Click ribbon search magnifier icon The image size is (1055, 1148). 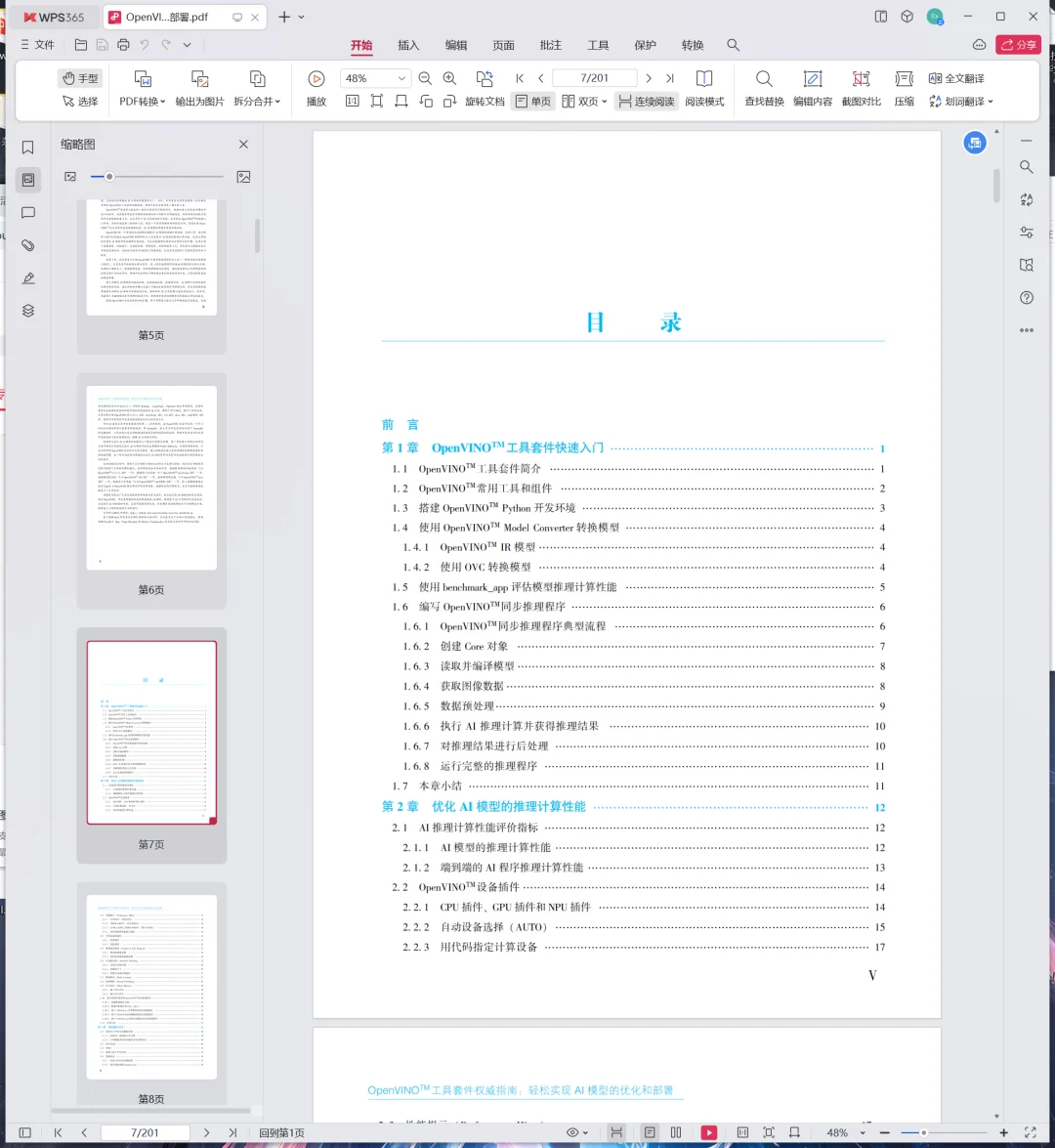733,45
